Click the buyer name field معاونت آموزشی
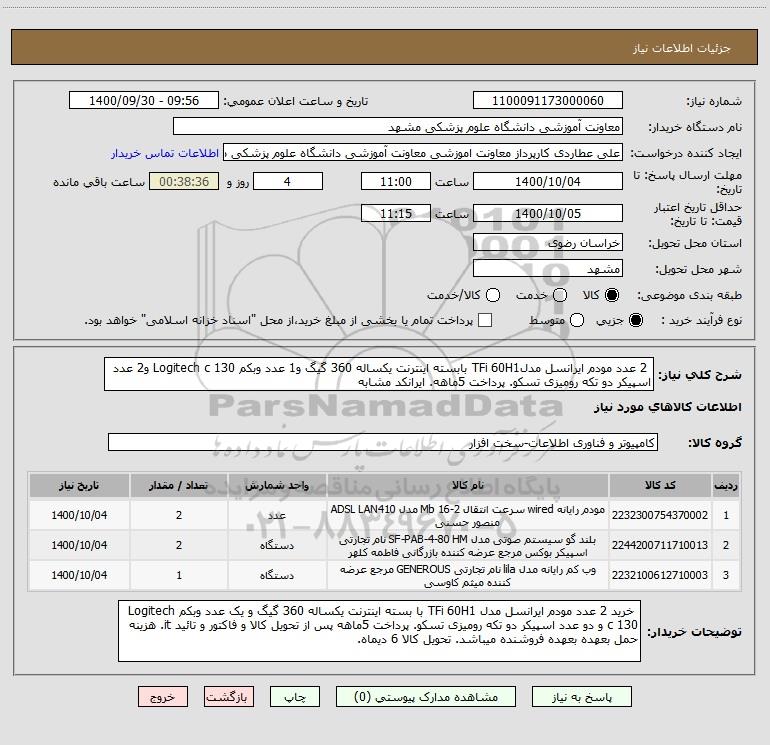 pos(398,127)
